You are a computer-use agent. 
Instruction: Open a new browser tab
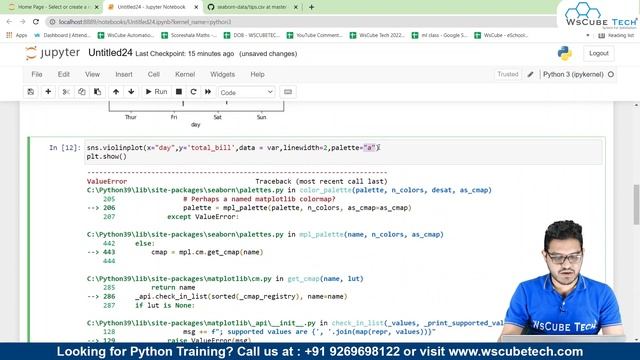coord(311,7)
